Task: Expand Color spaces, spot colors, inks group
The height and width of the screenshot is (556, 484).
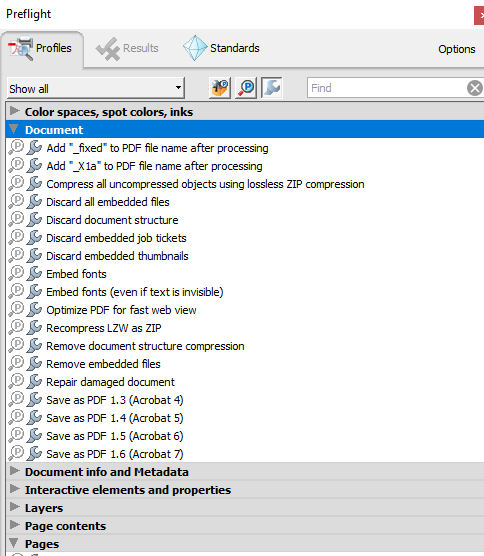Action: point(14,111)
